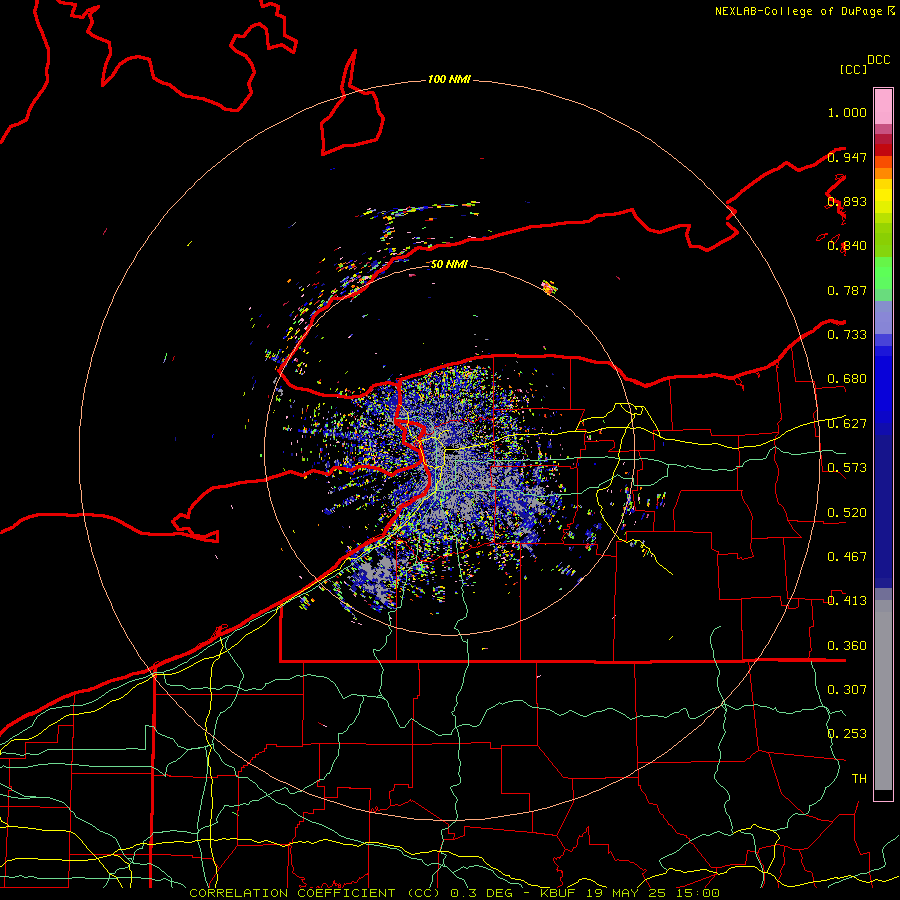
Task: Click the KBUF station identifier
Action: tap(560, 893)
